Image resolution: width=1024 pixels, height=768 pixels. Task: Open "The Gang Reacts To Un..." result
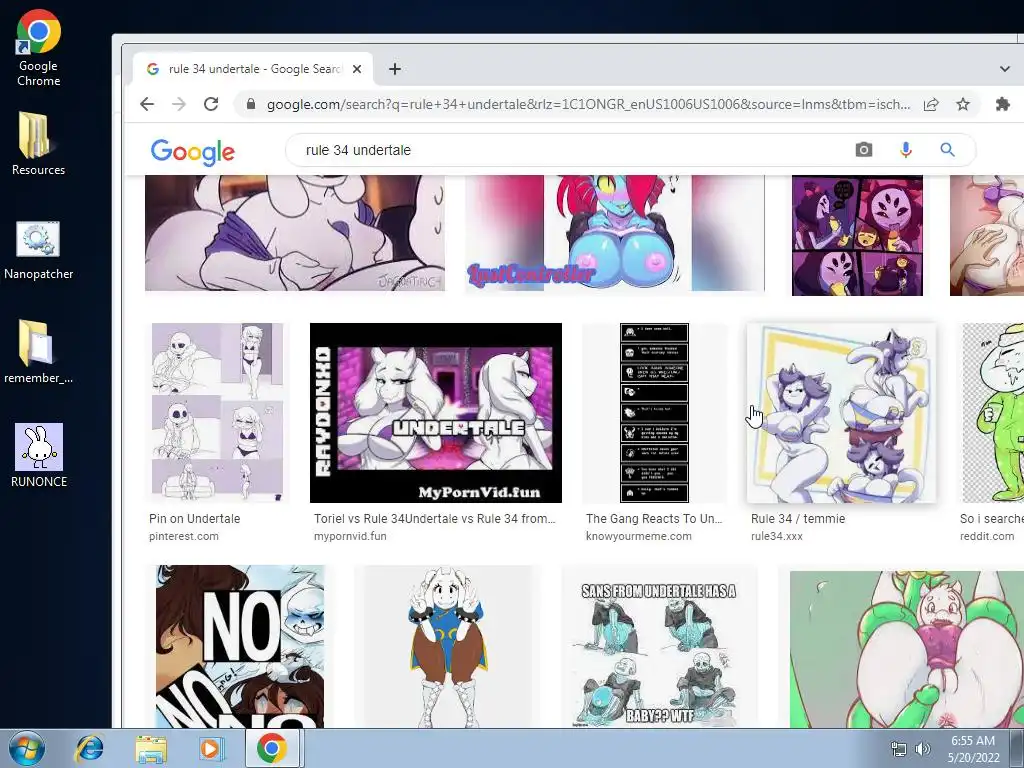click(x=654, y=519)
